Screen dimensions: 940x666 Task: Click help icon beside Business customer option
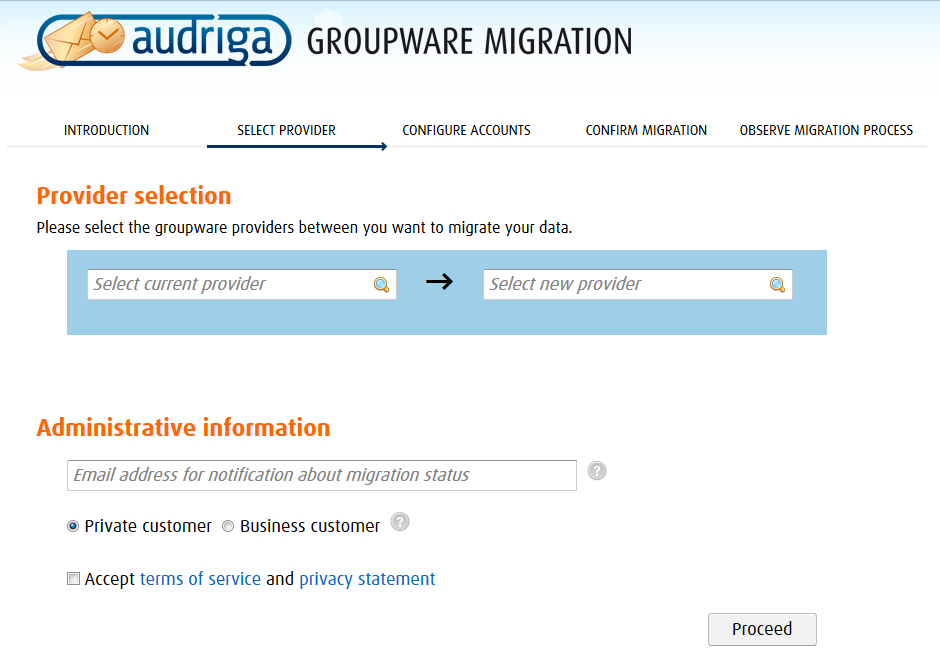[x=400, y=522]
